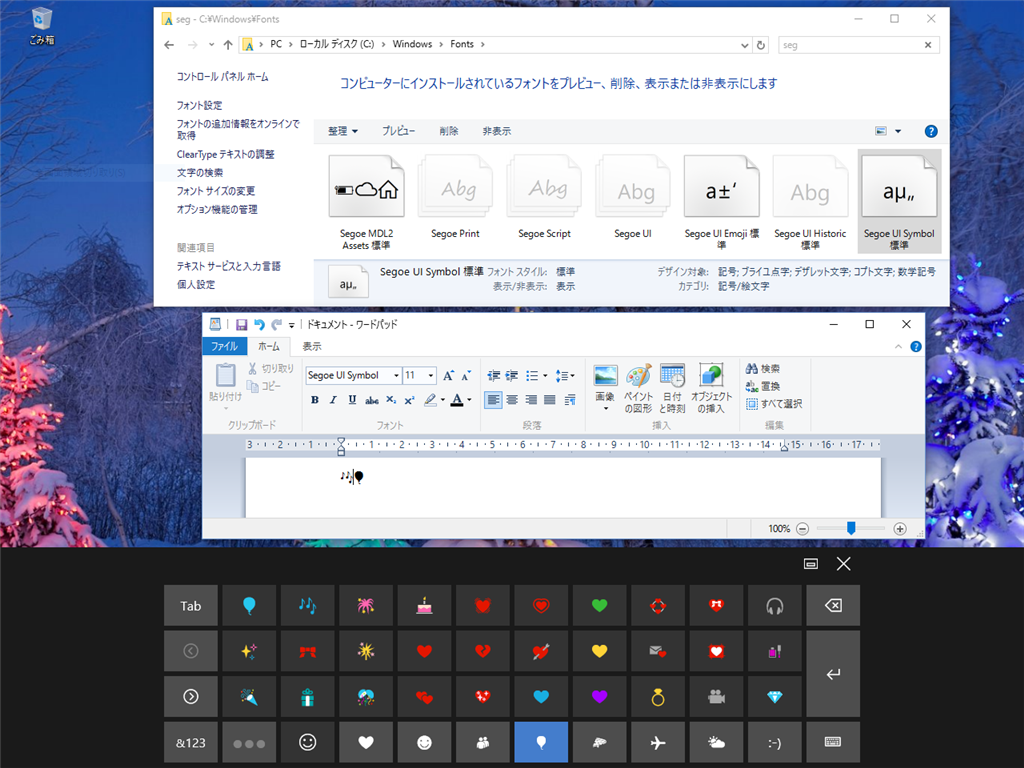1024x768 pixels.
Task: Select the ring emoji key
Action: [x=658, y=697]
